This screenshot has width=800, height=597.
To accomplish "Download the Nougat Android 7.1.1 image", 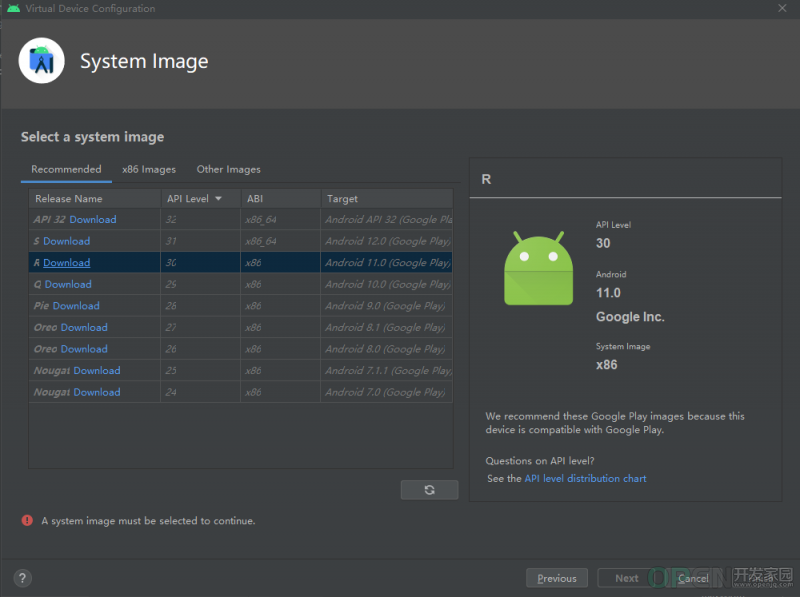I will (97, 370).
